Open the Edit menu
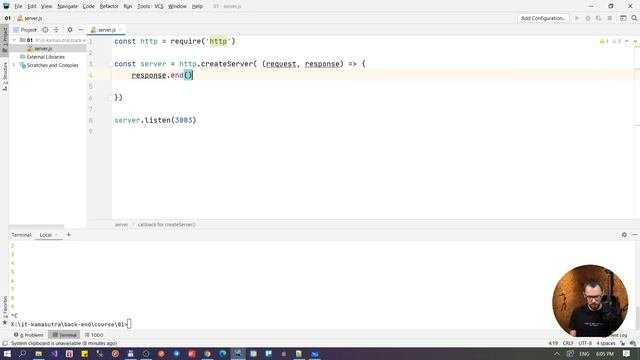640x360 pixels. [32, 7]
